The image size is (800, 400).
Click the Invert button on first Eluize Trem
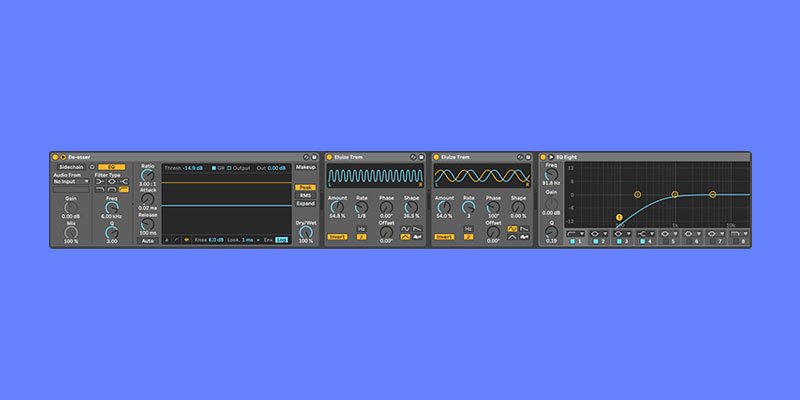[337, 237]
